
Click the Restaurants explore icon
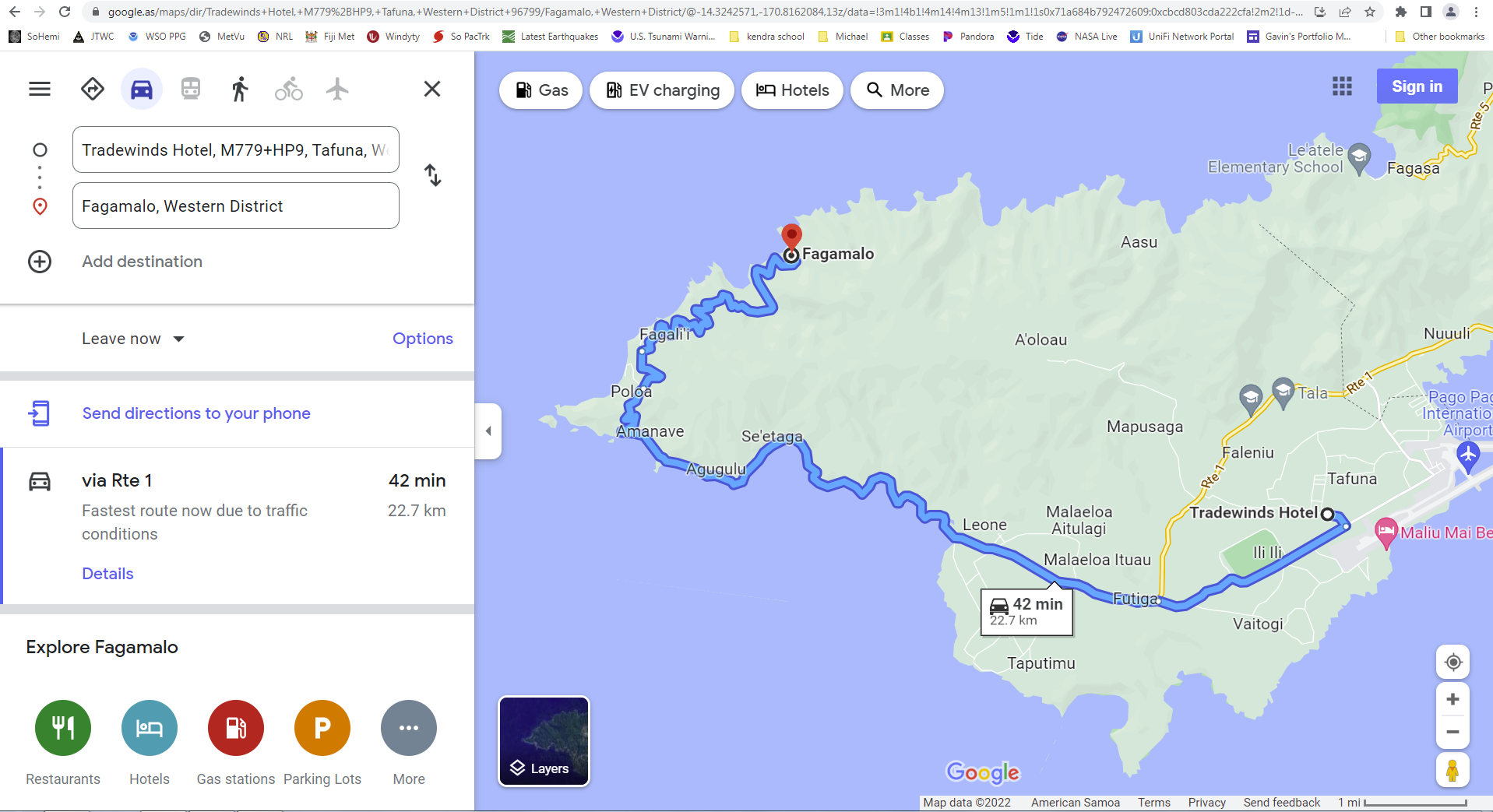pos(63,729)
